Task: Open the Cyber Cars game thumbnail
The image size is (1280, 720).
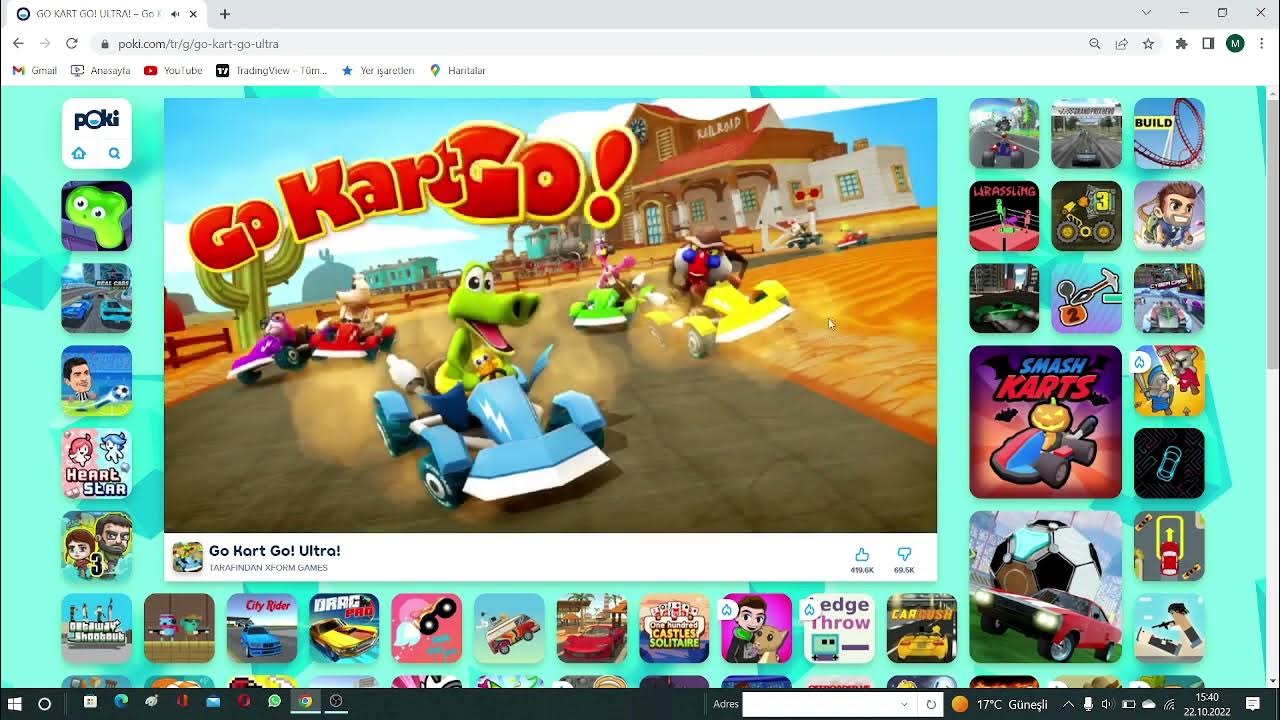Action: (x=1169, y=298)
